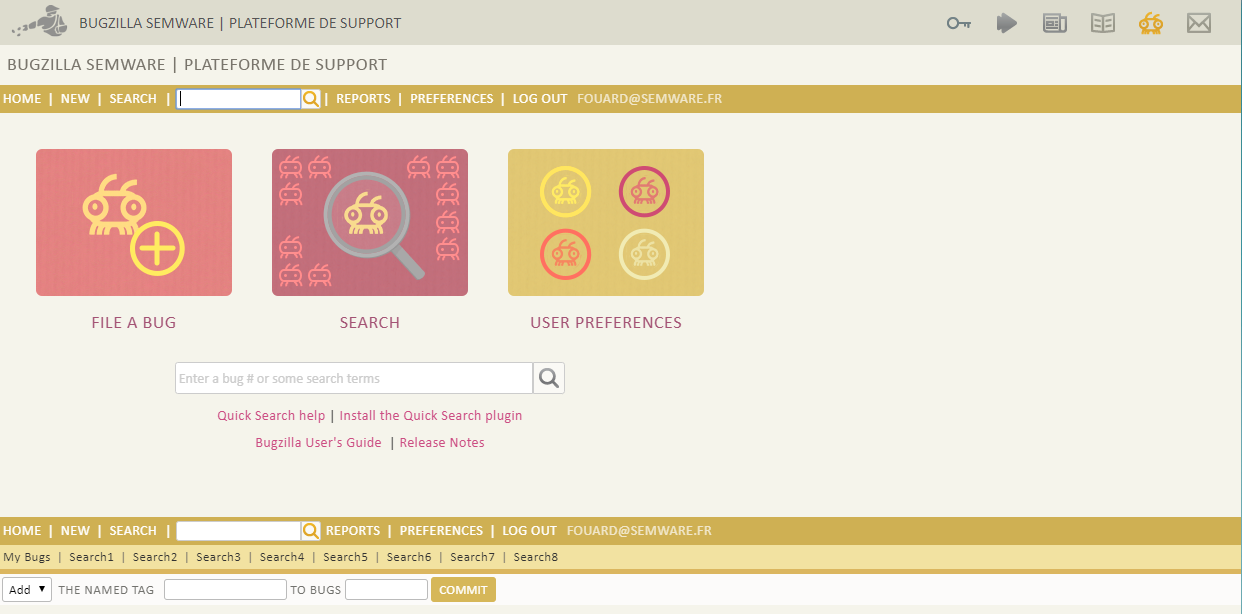Open NEW in bottom navigation bar

coord(75,531)
